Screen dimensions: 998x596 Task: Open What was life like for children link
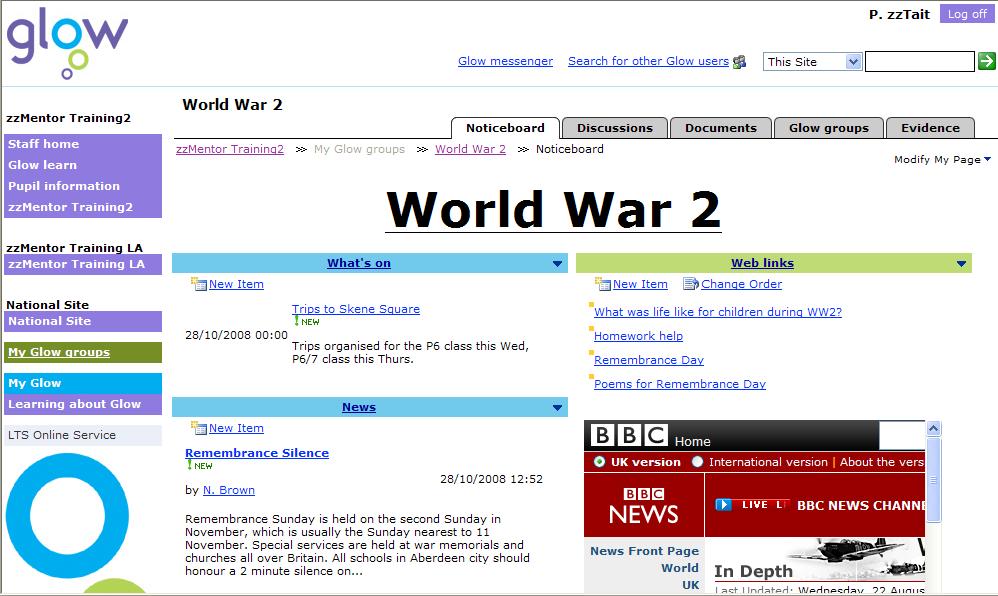[718, 312]
